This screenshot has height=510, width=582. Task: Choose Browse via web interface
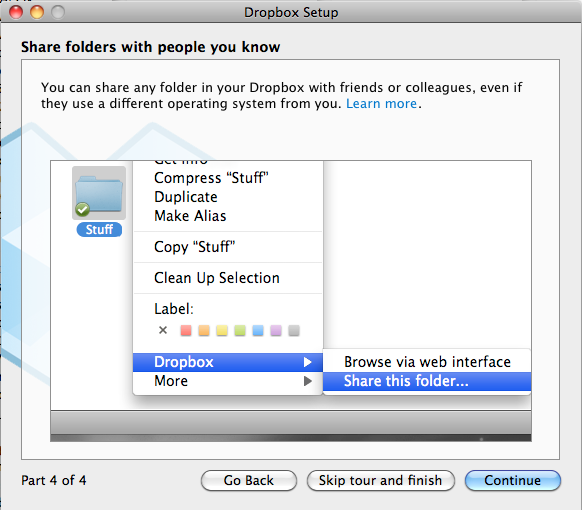click(x=427, y=362)
